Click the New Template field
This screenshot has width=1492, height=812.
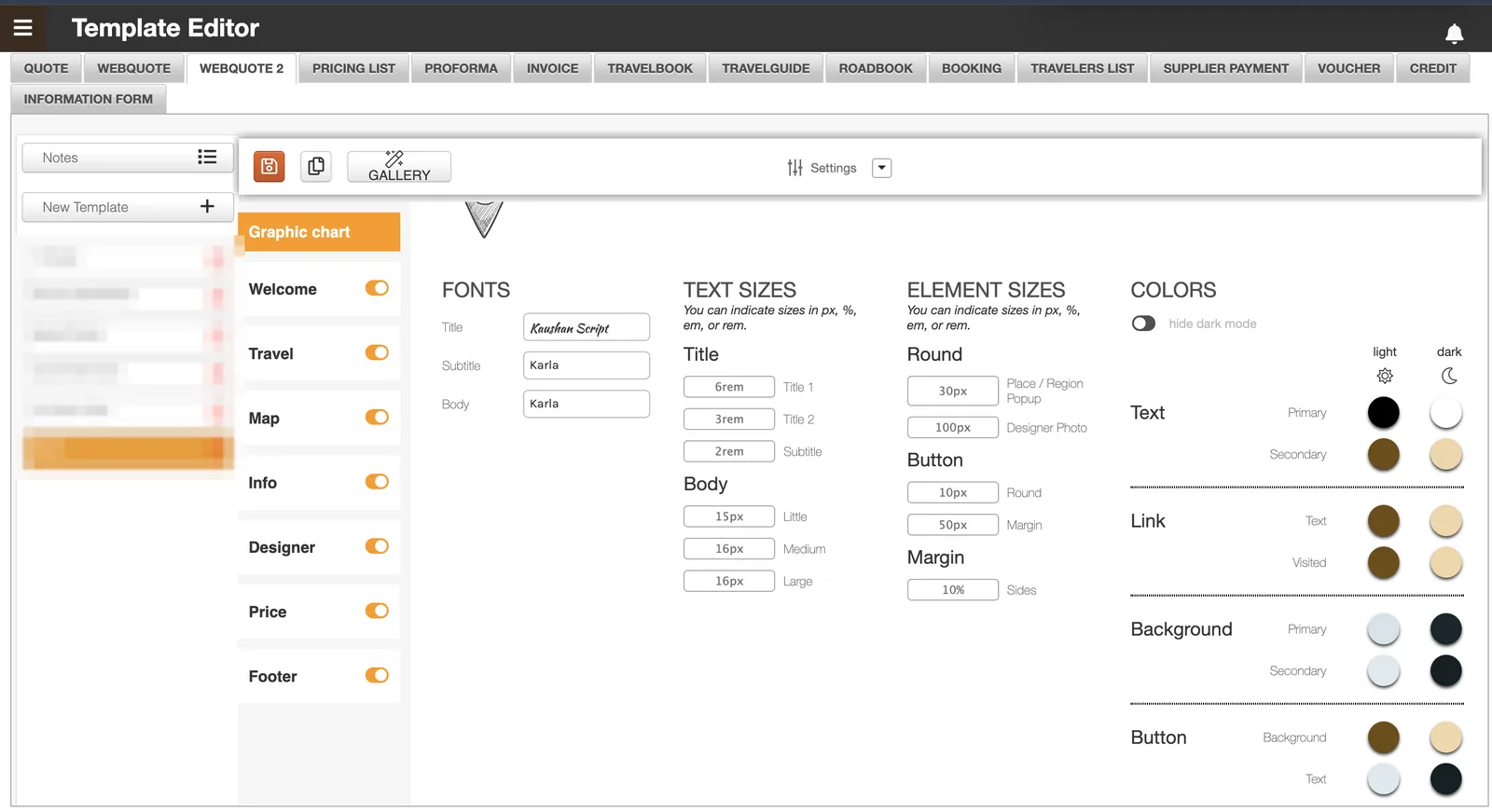point(128,207)
